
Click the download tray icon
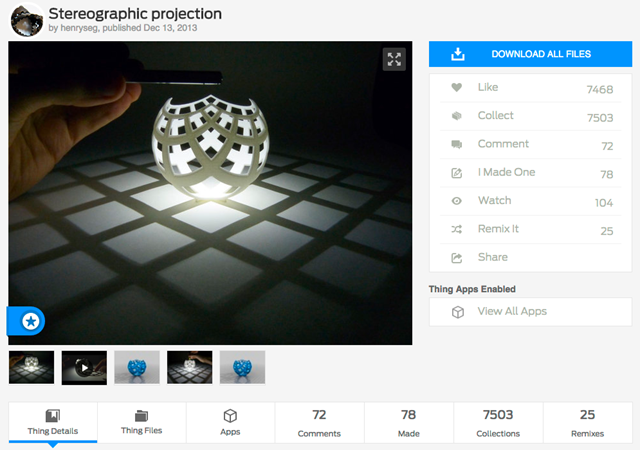pos(458,54)
